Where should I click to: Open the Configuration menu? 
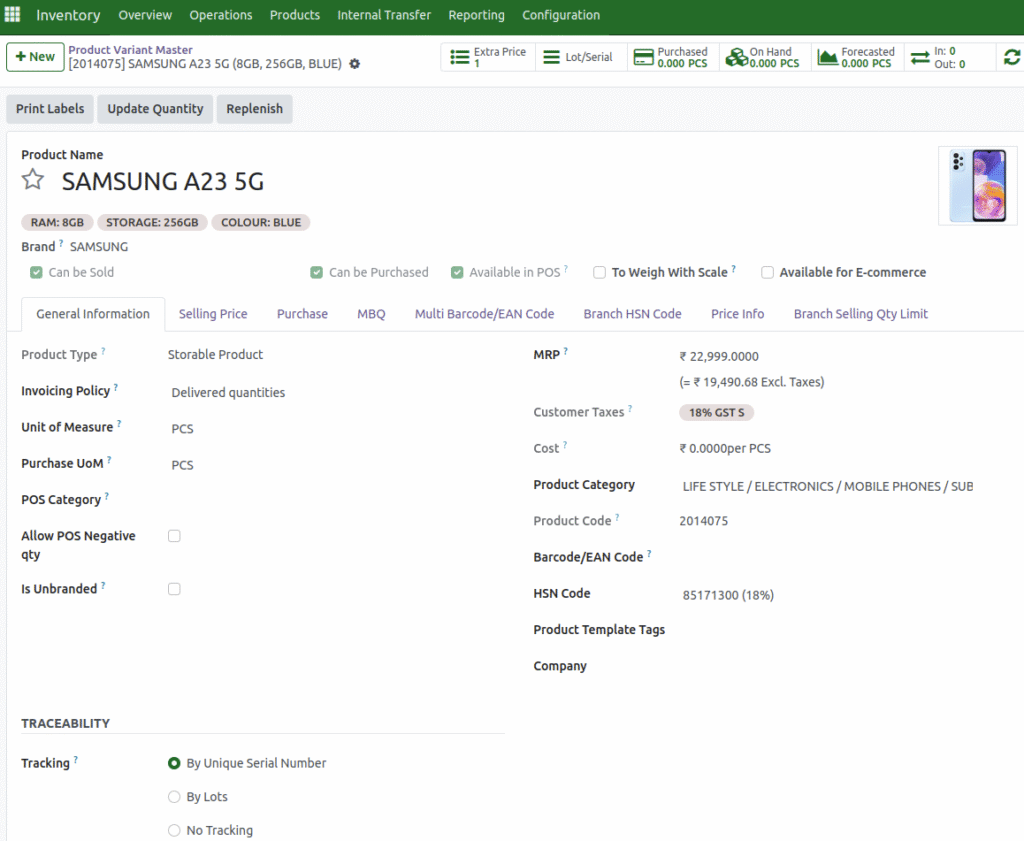point(561,15)
